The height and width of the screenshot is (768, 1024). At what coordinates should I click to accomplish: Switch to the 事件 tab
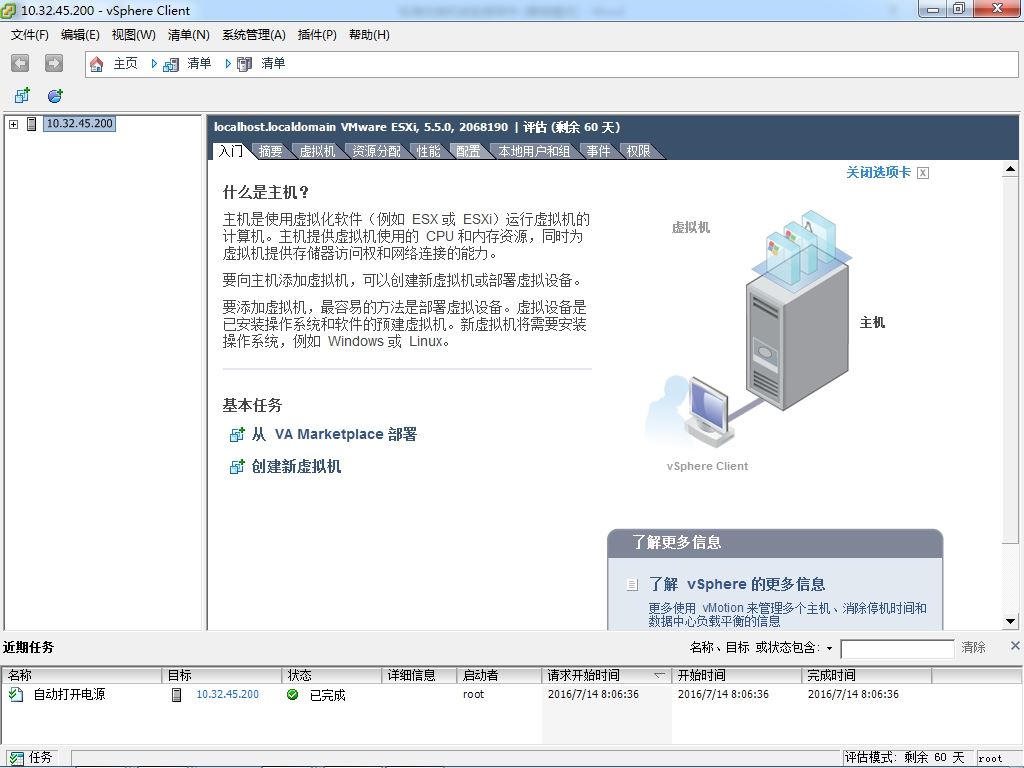click(x=598, y=151)
